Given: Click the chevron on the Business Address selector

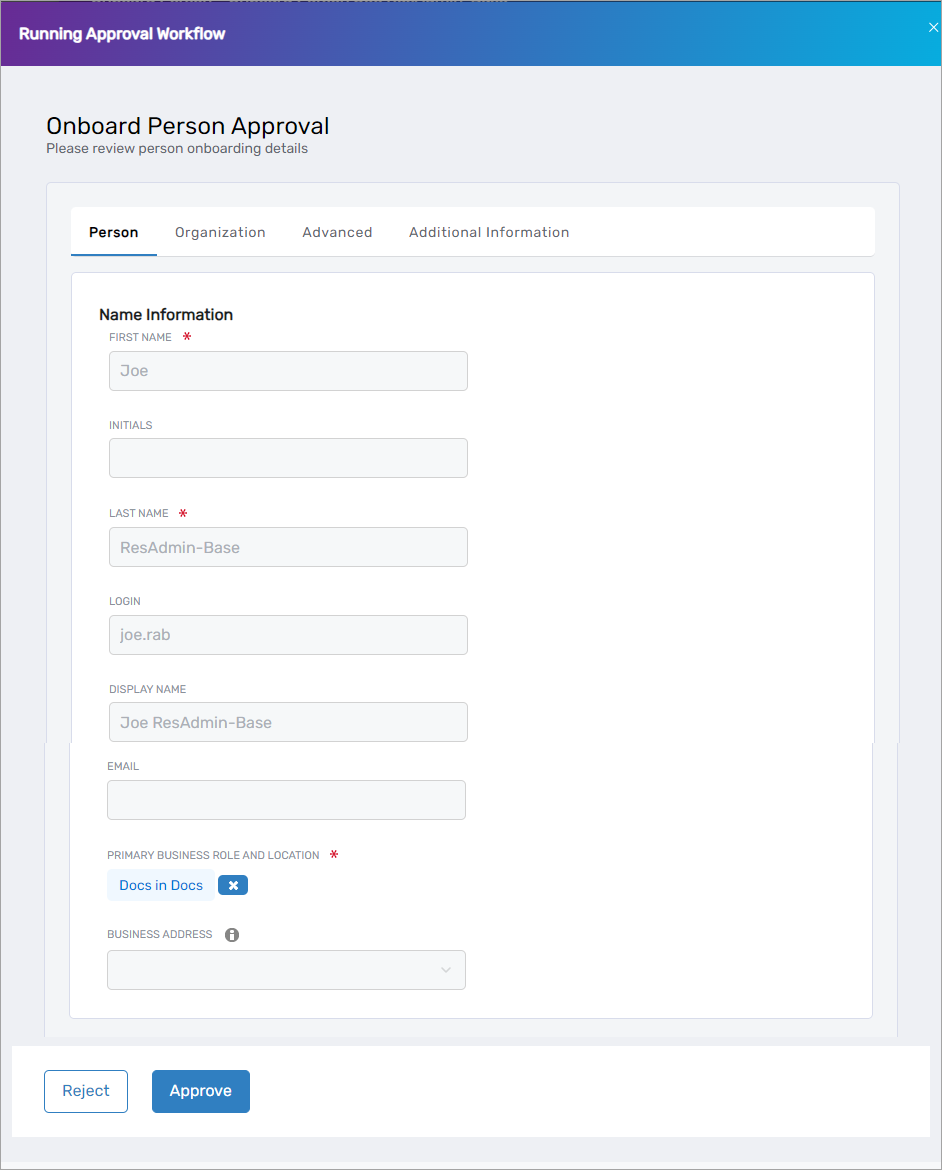Looking at the screenshot, I should click(446, 970).
